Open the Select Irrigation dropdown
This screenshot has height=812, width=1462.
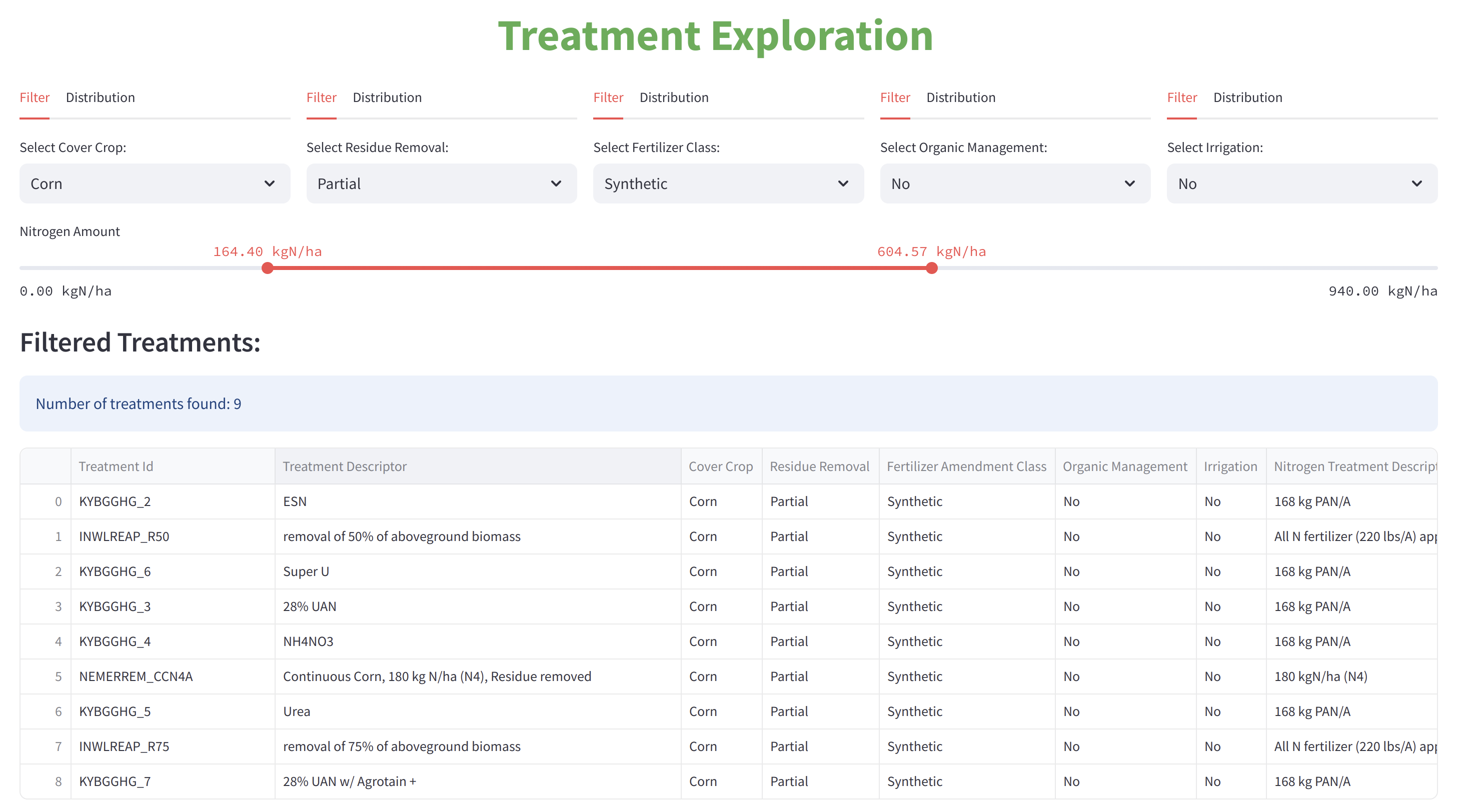click(x=1301, y=183)
